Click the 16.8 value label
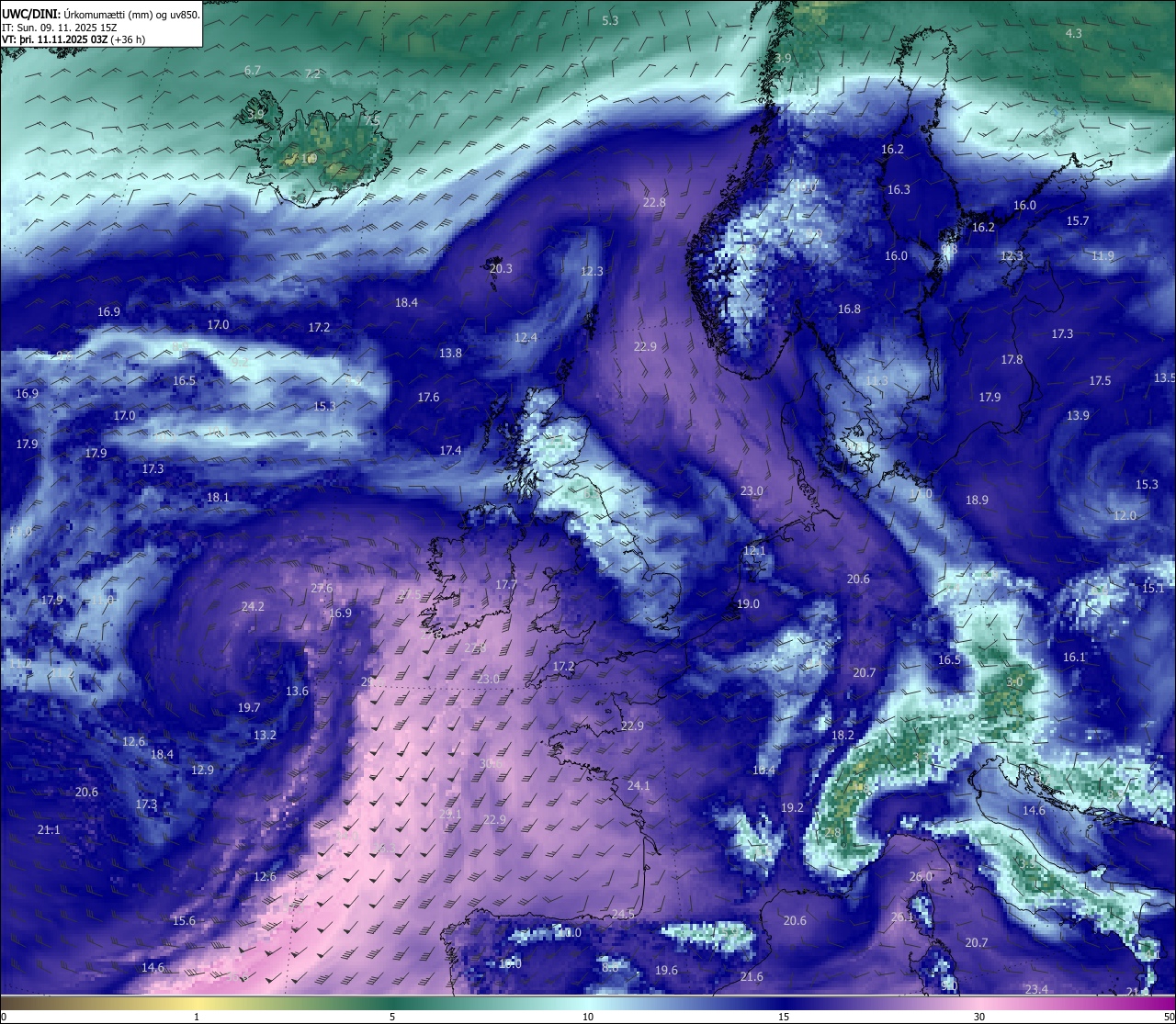 (x=849, y=309)
